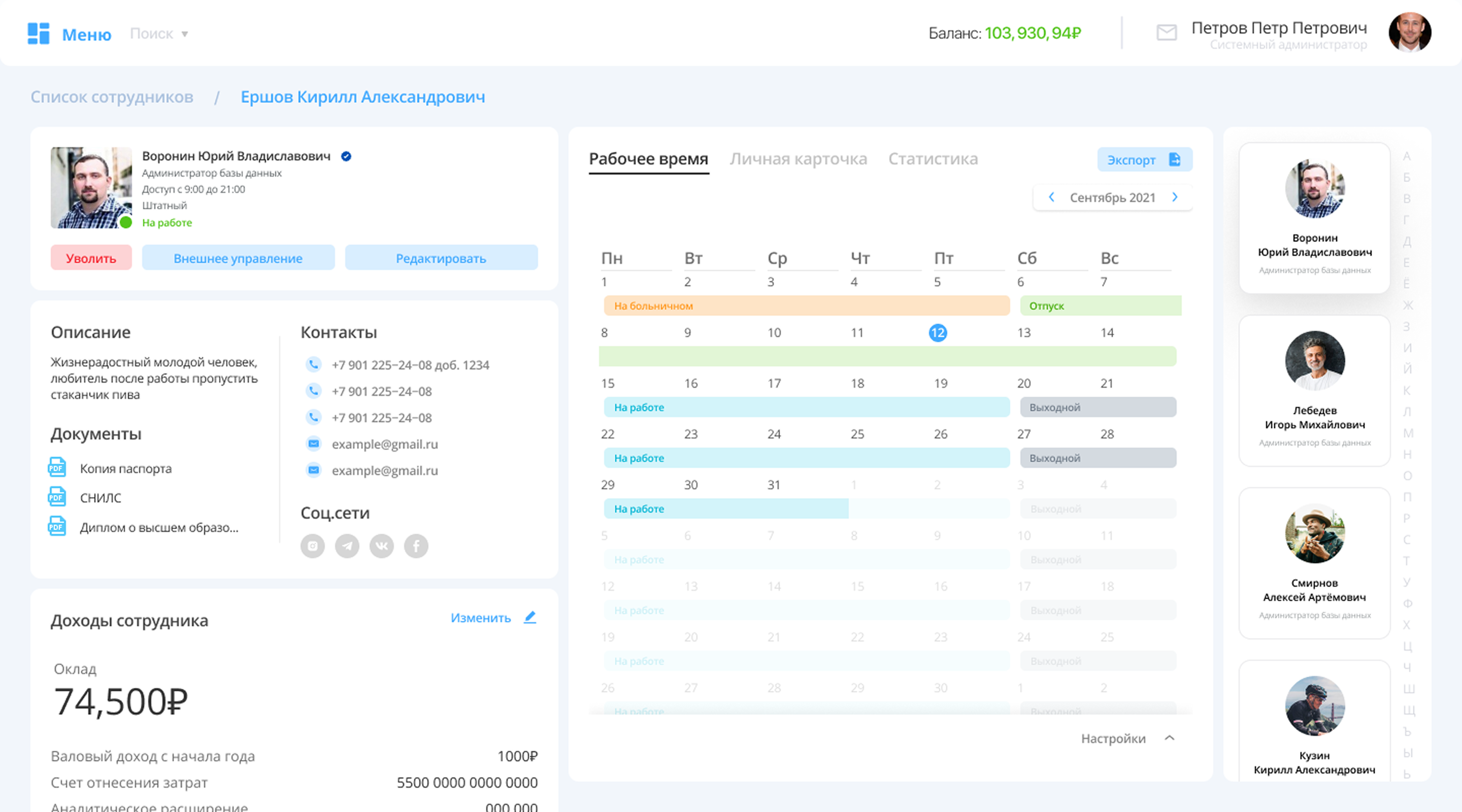Click the pencil icon next to Изменить
Screen dimensions: 1462x812
(x=530, y=617)
